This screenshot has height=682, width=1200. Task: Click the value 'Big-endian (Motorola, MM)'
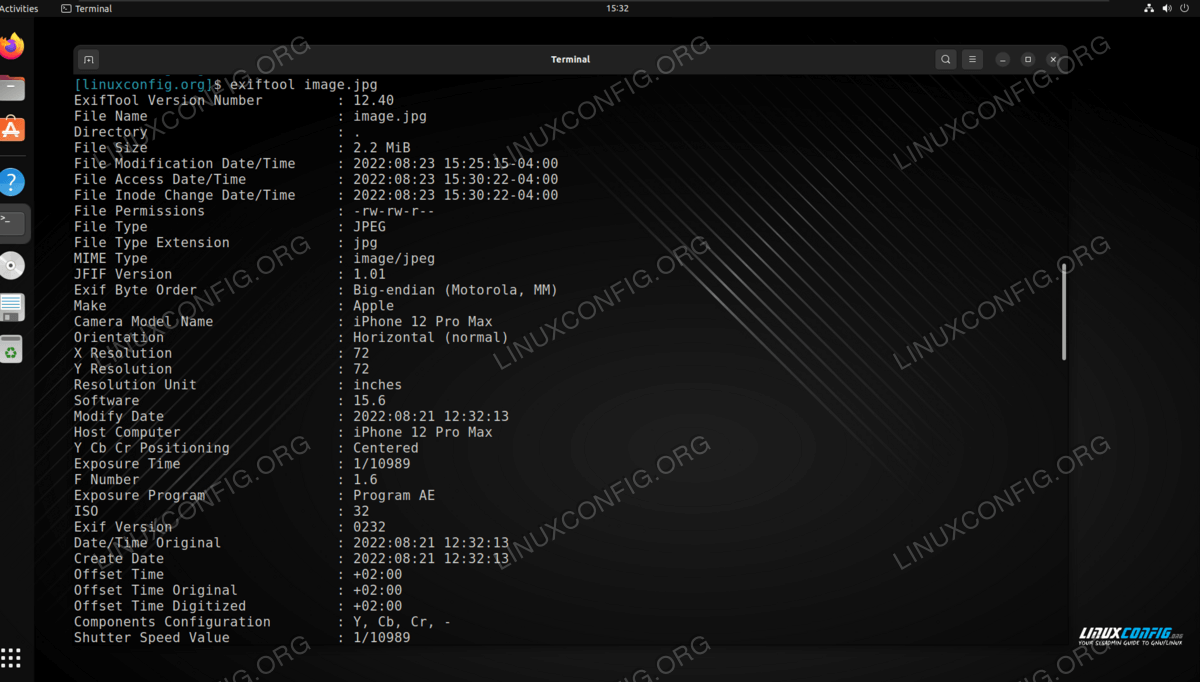456,290
